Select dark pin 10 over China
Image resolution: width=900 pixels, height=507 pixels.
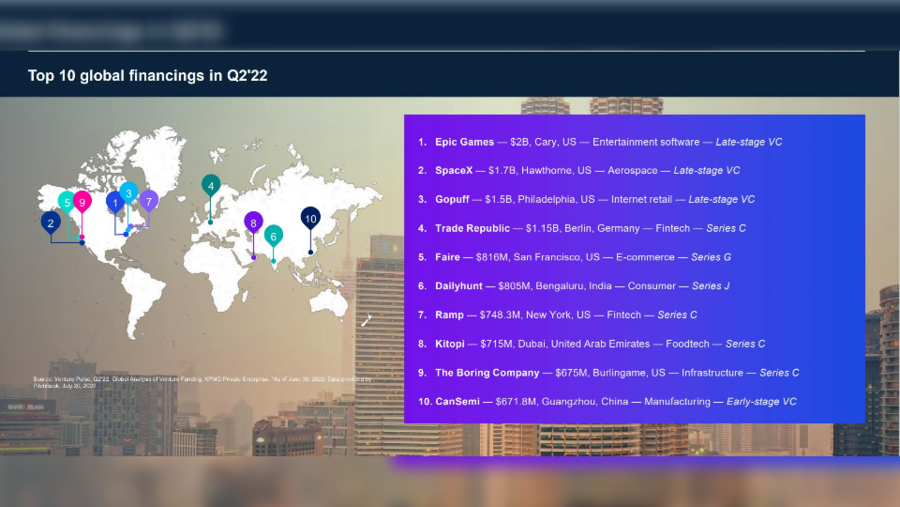pyautogui.click(x=310, y=218)
